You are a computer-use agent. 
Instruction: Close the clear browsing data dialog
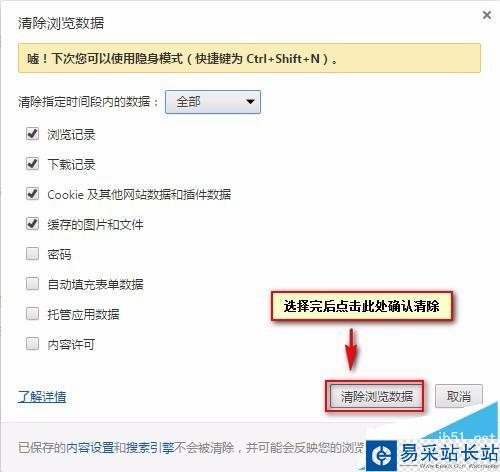click(487, 15)
